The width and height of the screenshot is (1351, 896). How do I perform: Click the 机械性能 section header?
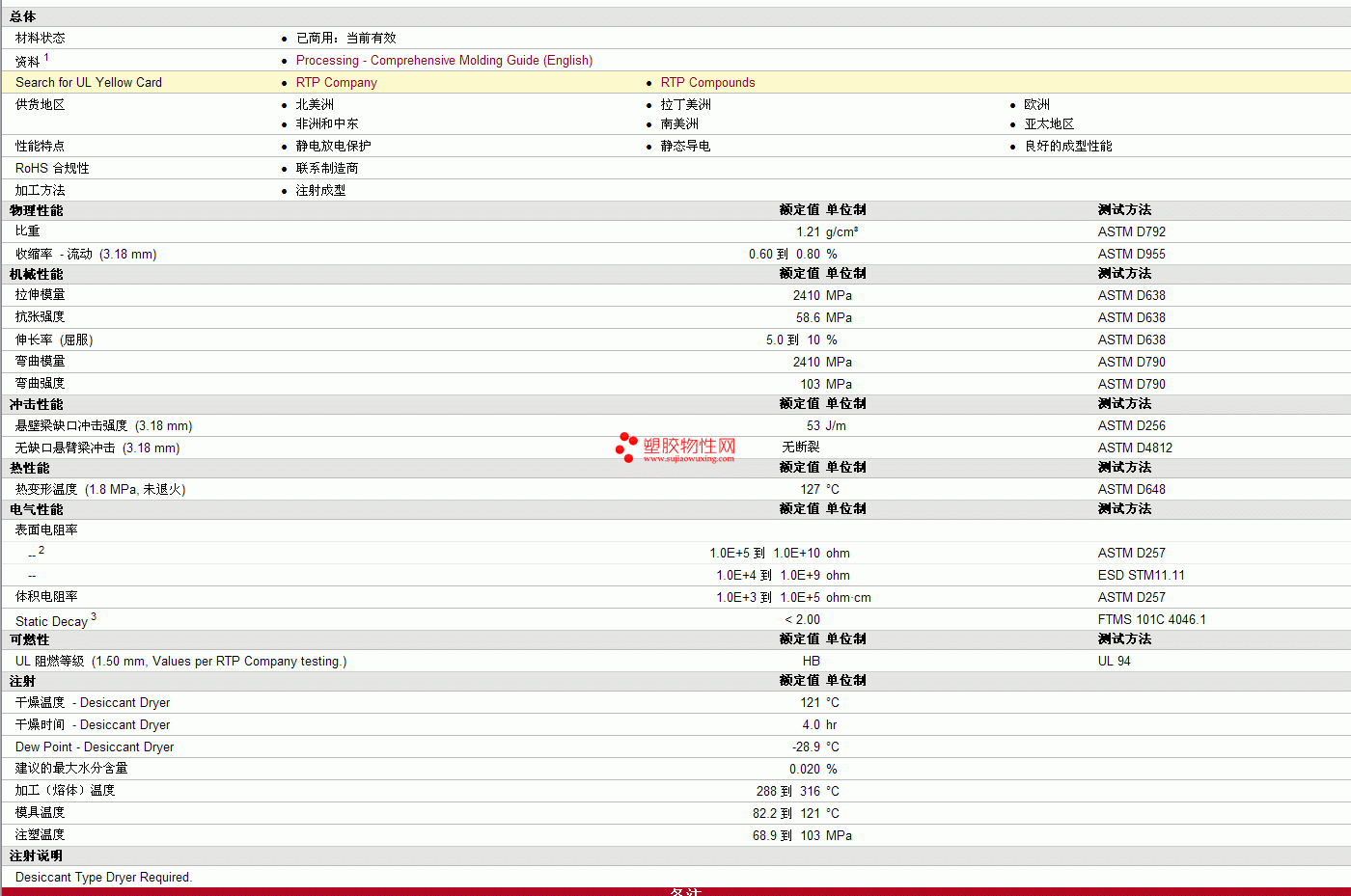click(37, 274)
